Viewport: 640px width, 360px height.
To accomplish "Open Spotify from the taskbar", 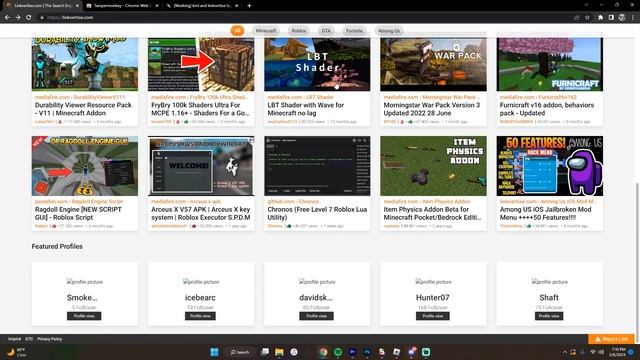I will pyautogui.click(x=338, y=352).
